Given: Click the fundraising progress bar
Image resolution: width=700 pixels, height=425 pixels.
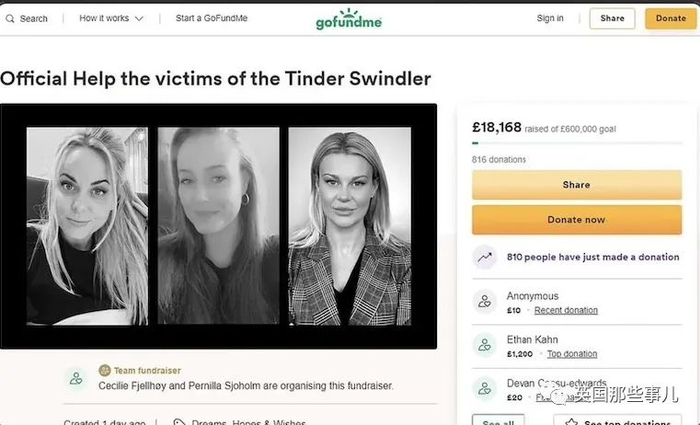Looking at the screenshot, I should pyautogui.click(x=577, y=143).
